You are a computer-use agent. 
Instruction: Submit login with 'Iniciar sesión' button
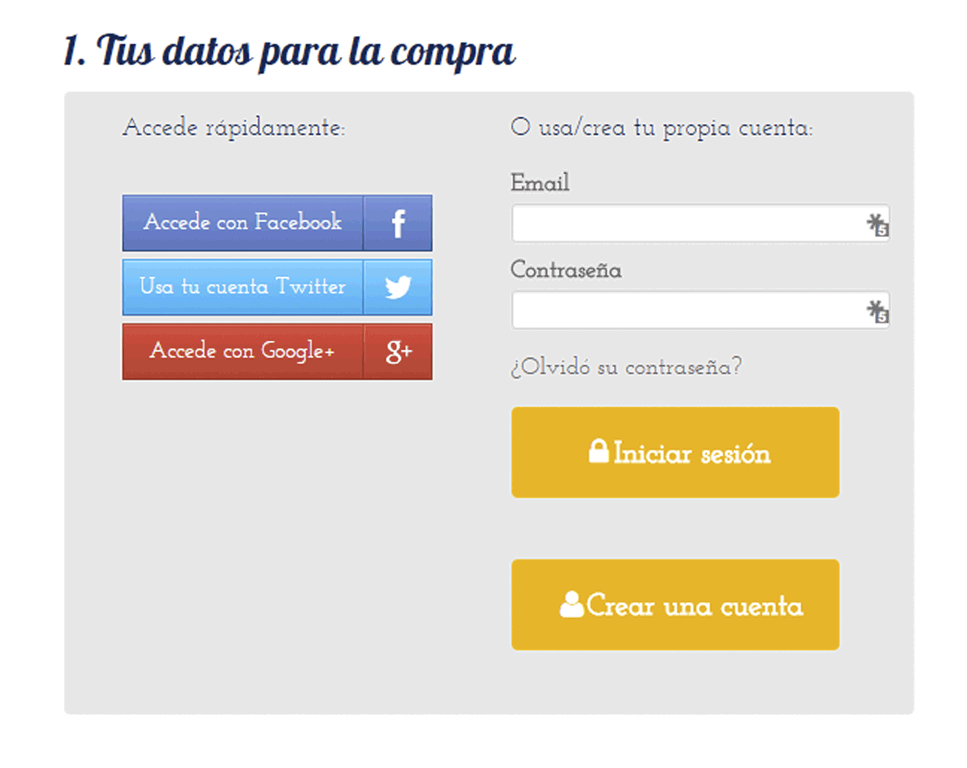(675, 452)
